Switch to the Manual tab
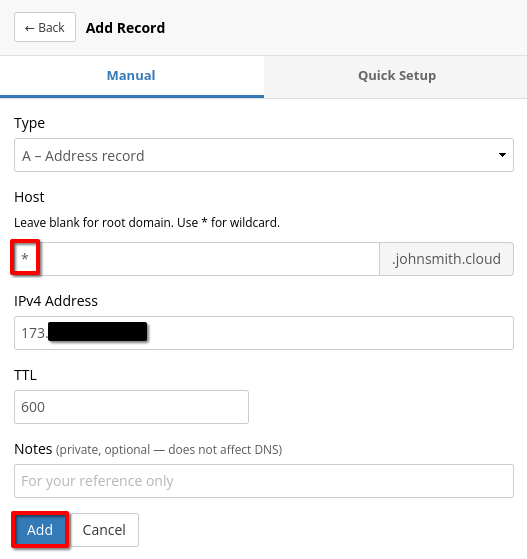This screenshot has height=559, width=527. [132, 76]
